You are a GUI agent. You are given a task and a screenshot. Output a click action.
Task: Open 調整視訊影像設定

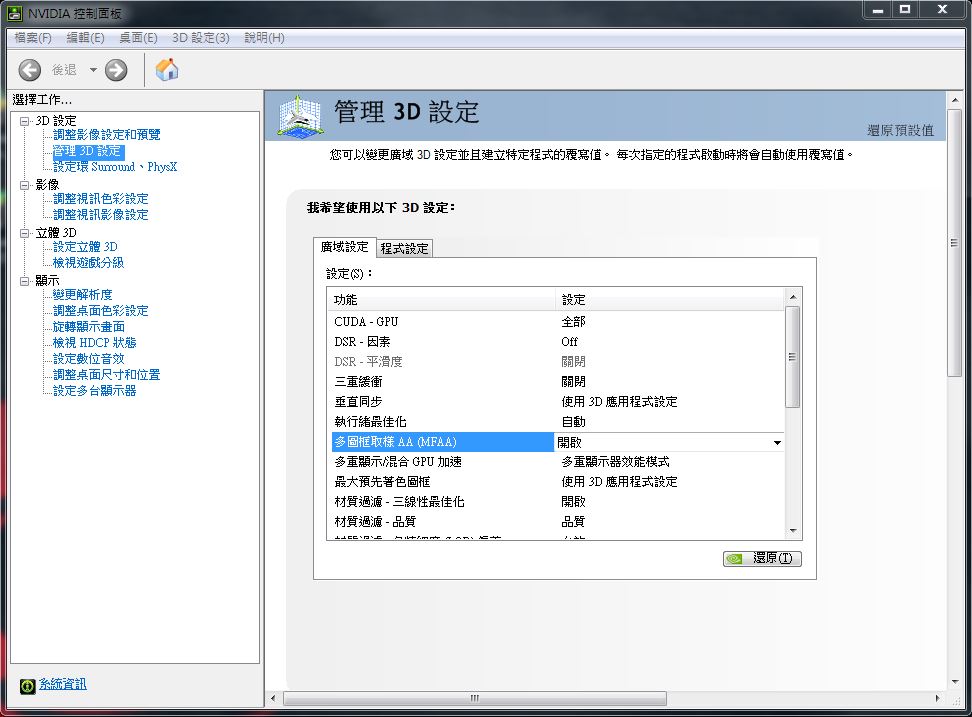click(x=100, y=215)
